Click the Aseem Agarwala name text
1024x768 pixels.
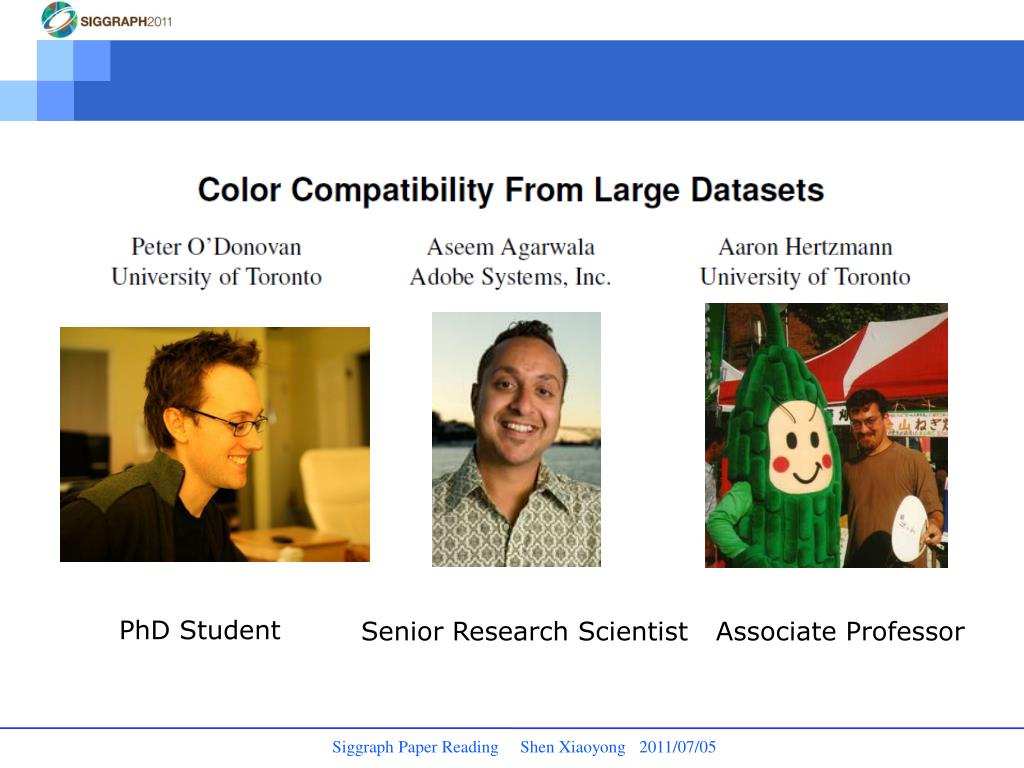pyautogui.click(x=511, y=247)
